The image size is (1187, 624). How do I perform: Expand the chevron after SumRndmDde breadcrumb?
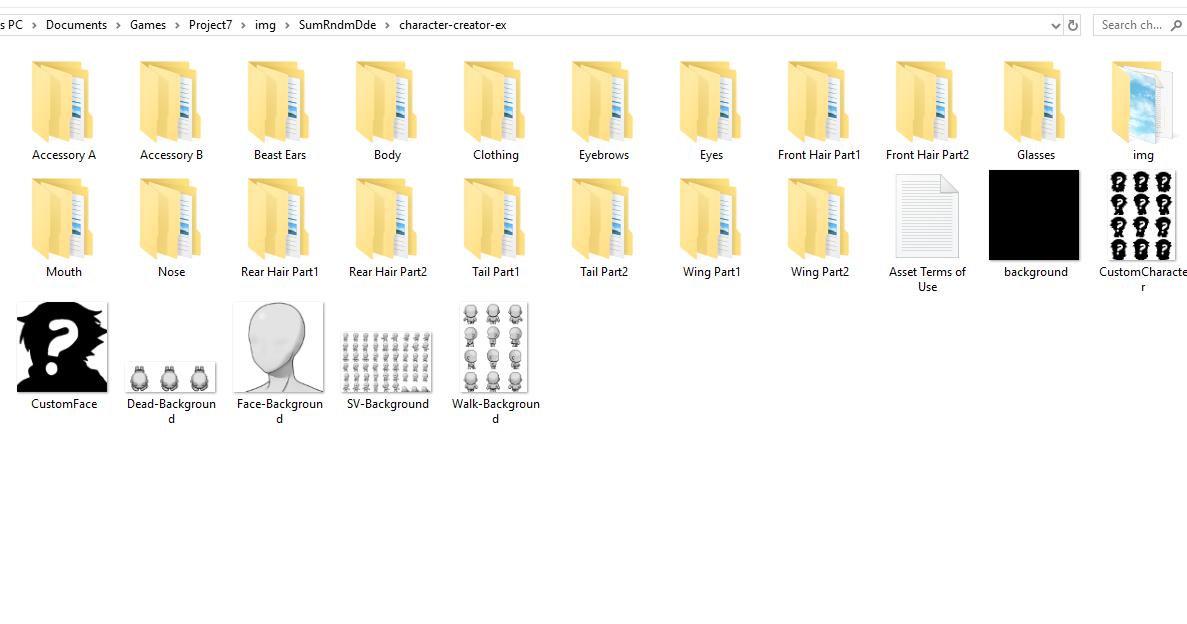388,25
